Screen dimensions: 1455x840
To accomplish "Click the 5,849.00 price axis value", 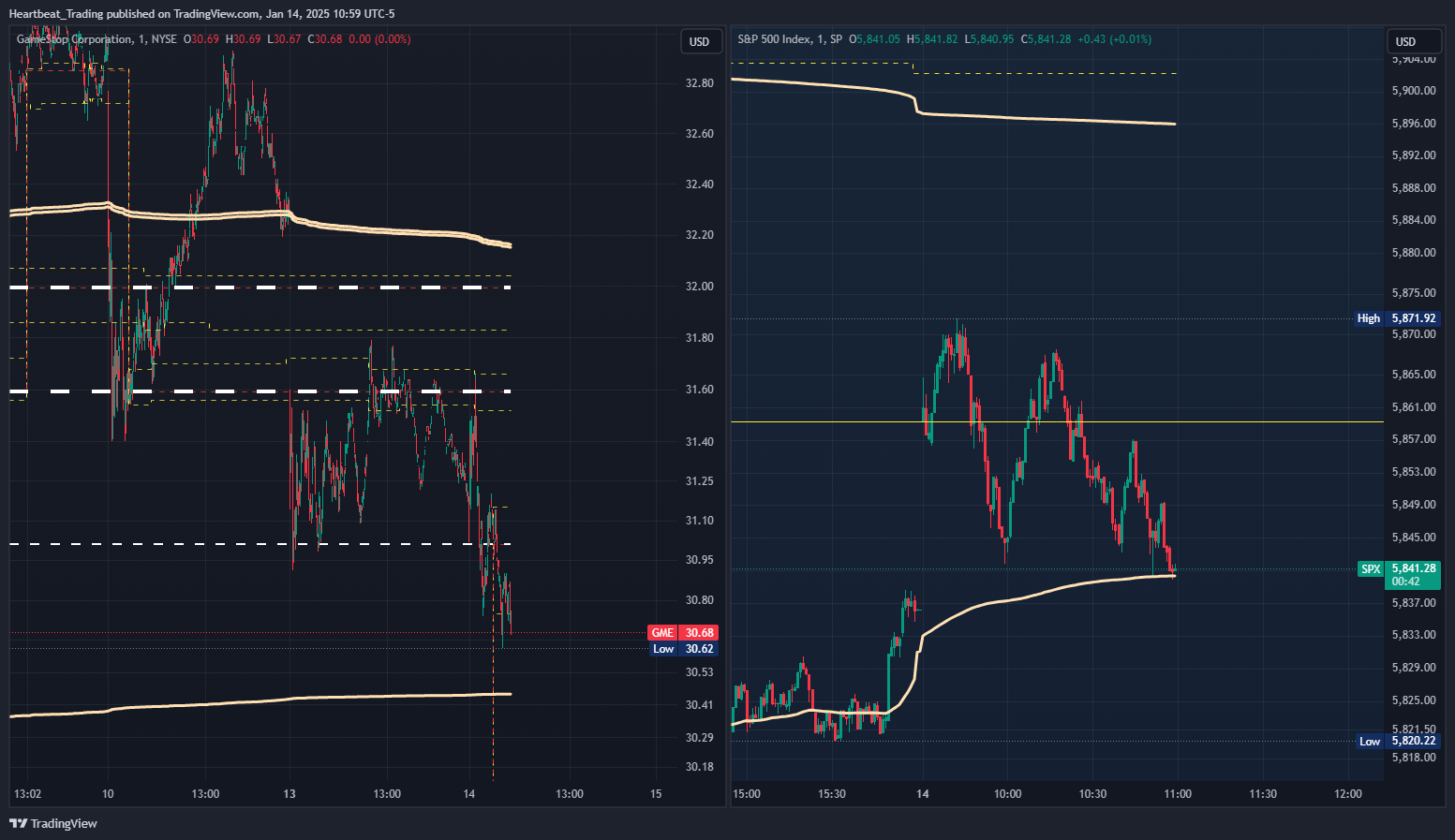I will [1414, 505].
